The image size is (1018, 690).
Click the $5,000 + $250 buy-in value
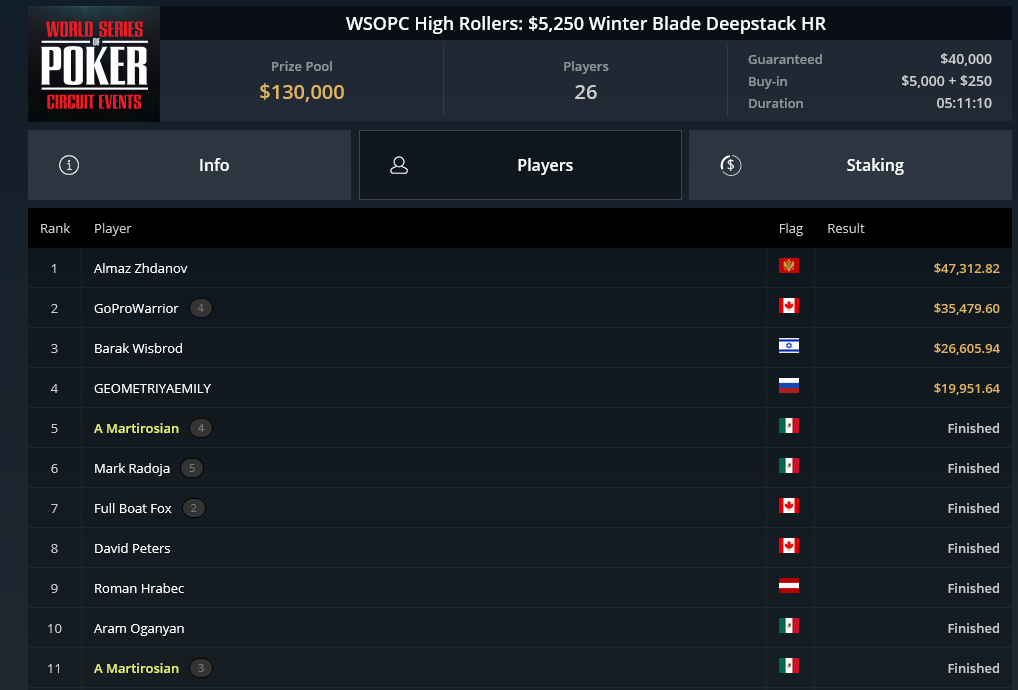tap(946, 81)
